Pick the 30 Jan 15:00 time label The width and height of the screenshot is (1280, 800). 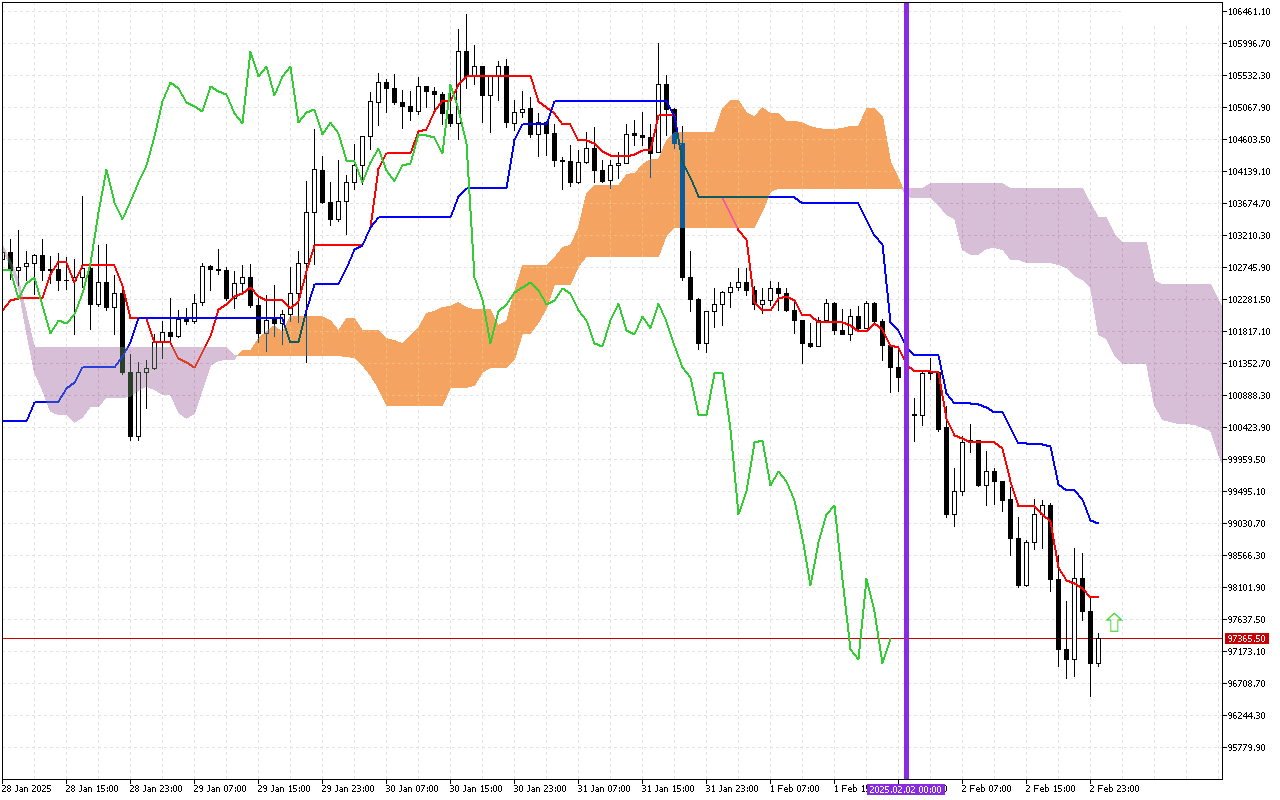[x=476, y=789]
